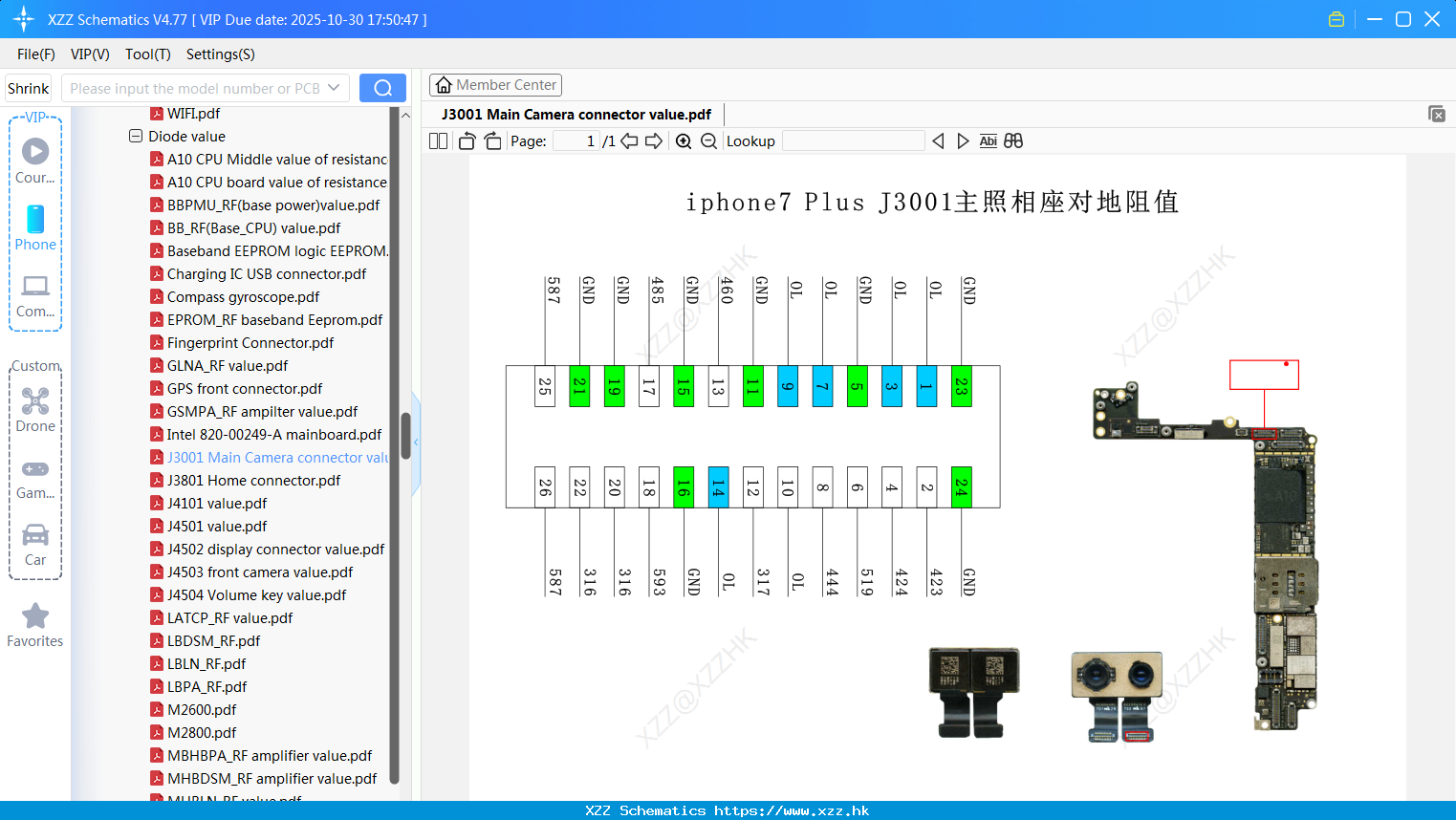Image resolution: width=1456 pixels, height=820 pixels.
Task: Rotate the page clockwise
Action: click(x=493, y=141)
